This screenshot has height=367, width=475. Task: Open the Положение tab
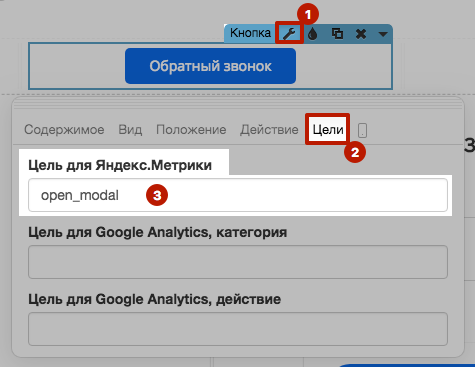(x=191, y=129)
